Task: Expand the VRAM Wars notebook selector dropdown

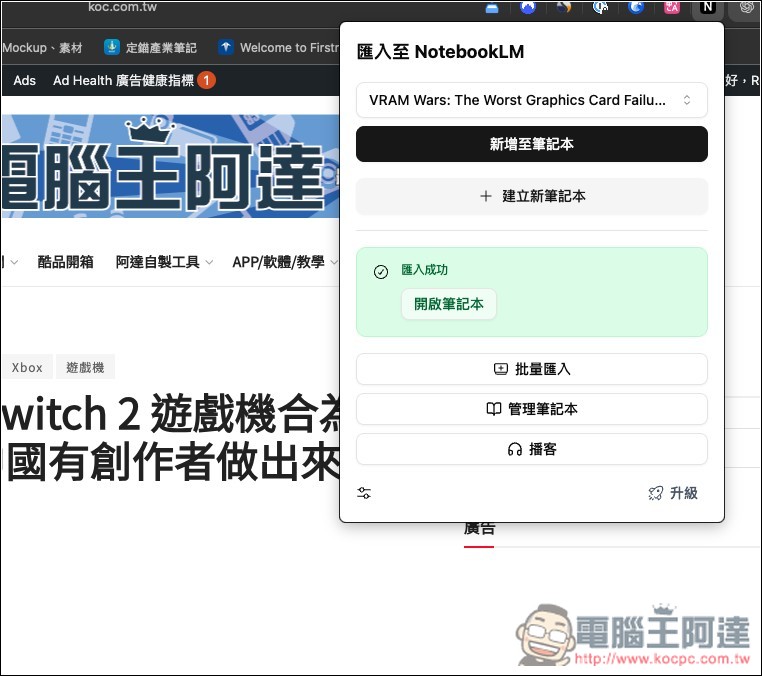Action: [532, 100]
